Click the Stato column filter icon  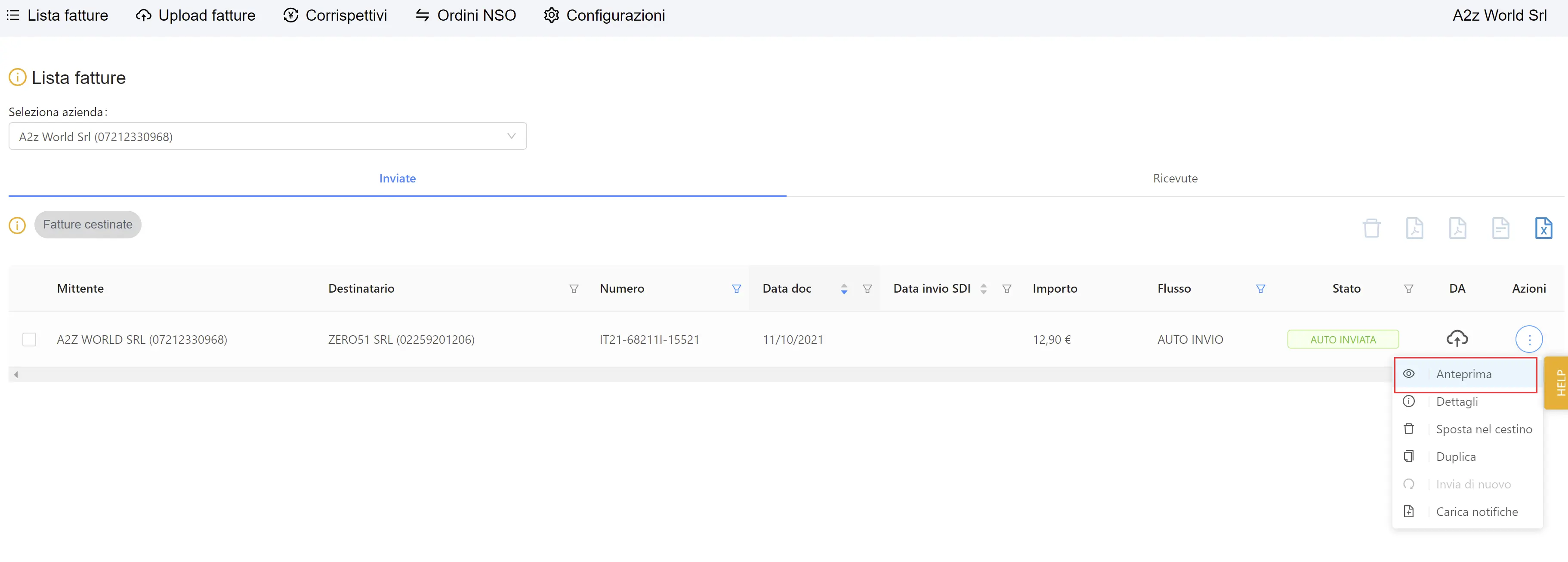(1408, 289)
